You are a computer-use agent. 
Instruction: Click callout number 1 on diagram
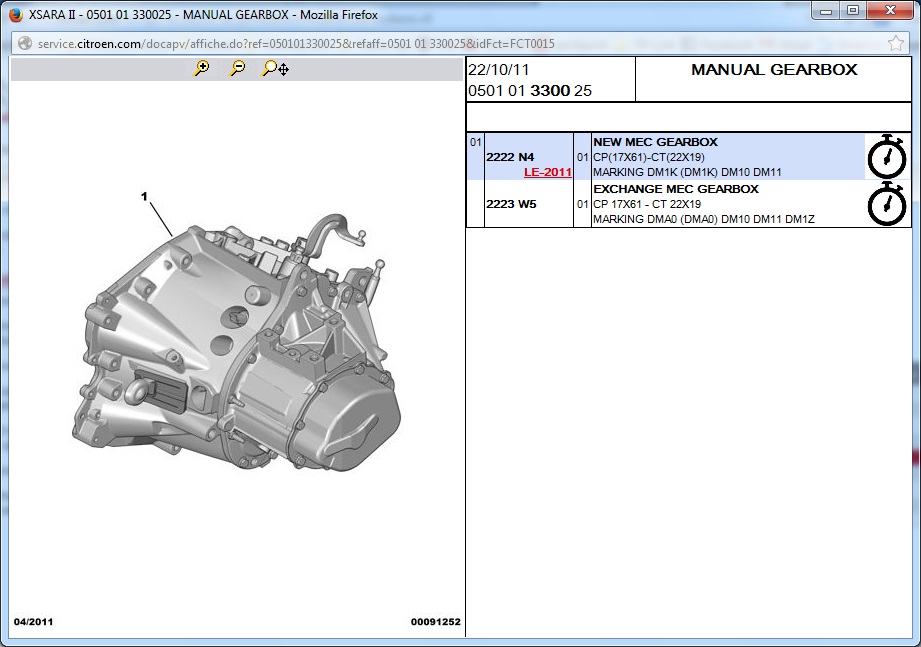pos(144,196)
